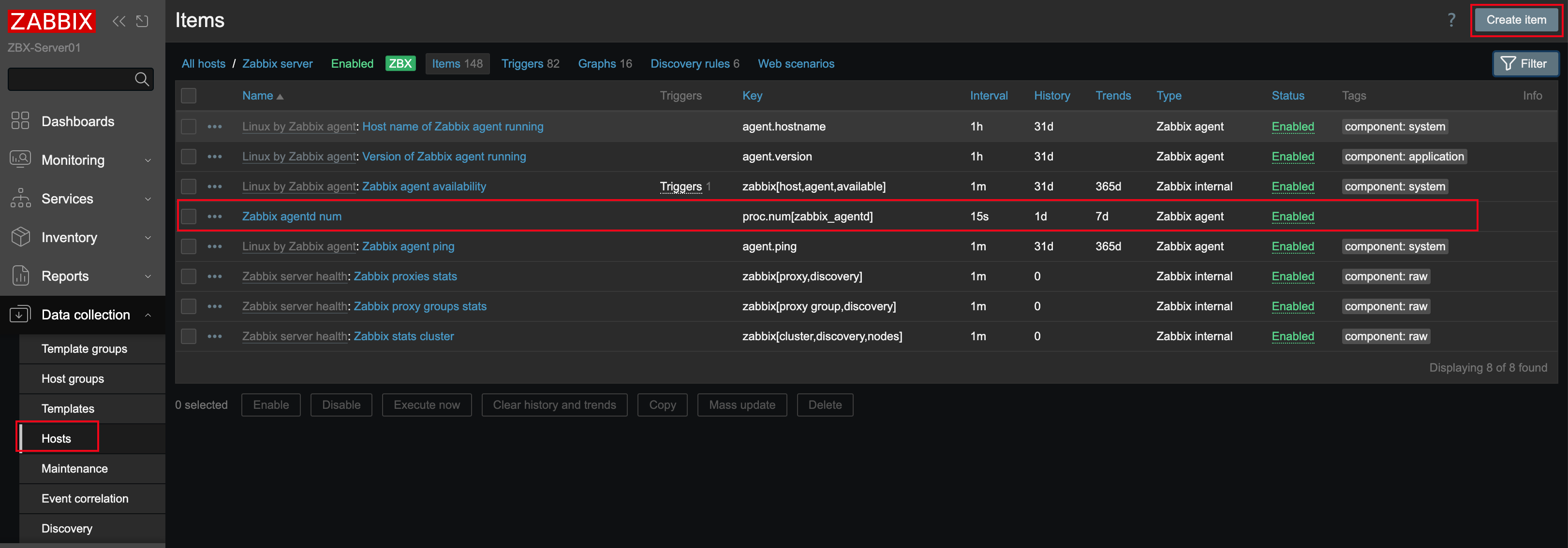Viewport: 1568px width, 548px height.
Task: Open three-dot menu for Version of agent item
Action: point(214,156)
